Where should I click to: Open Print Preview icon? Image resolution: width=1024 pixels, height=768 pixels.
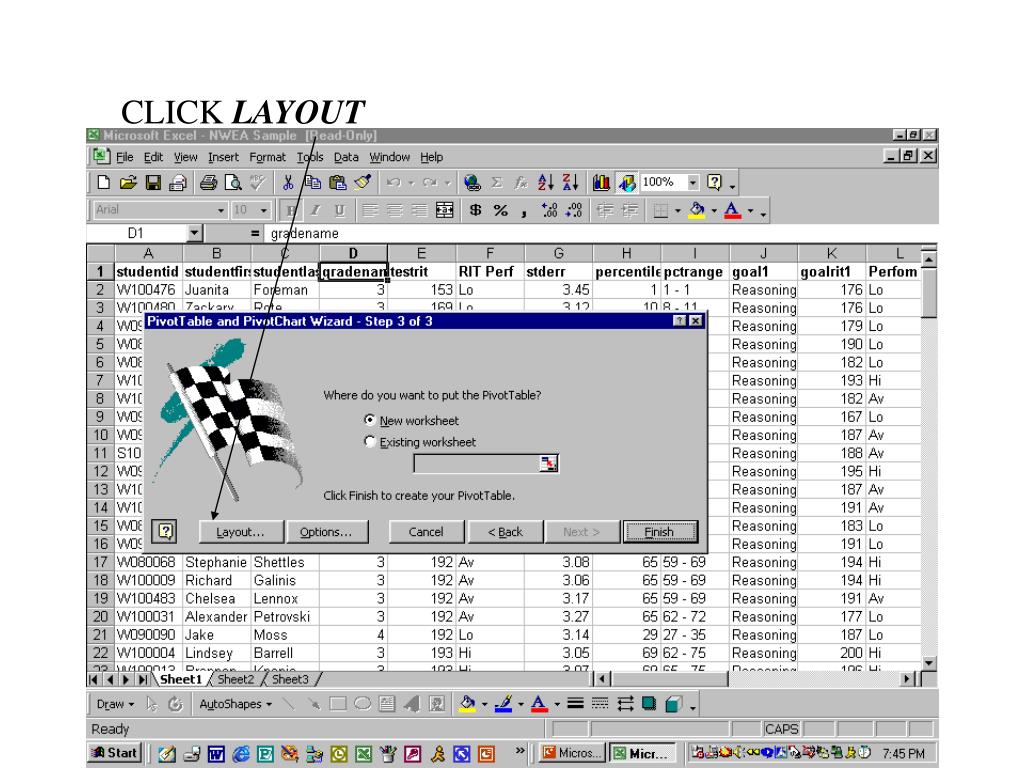233,182
